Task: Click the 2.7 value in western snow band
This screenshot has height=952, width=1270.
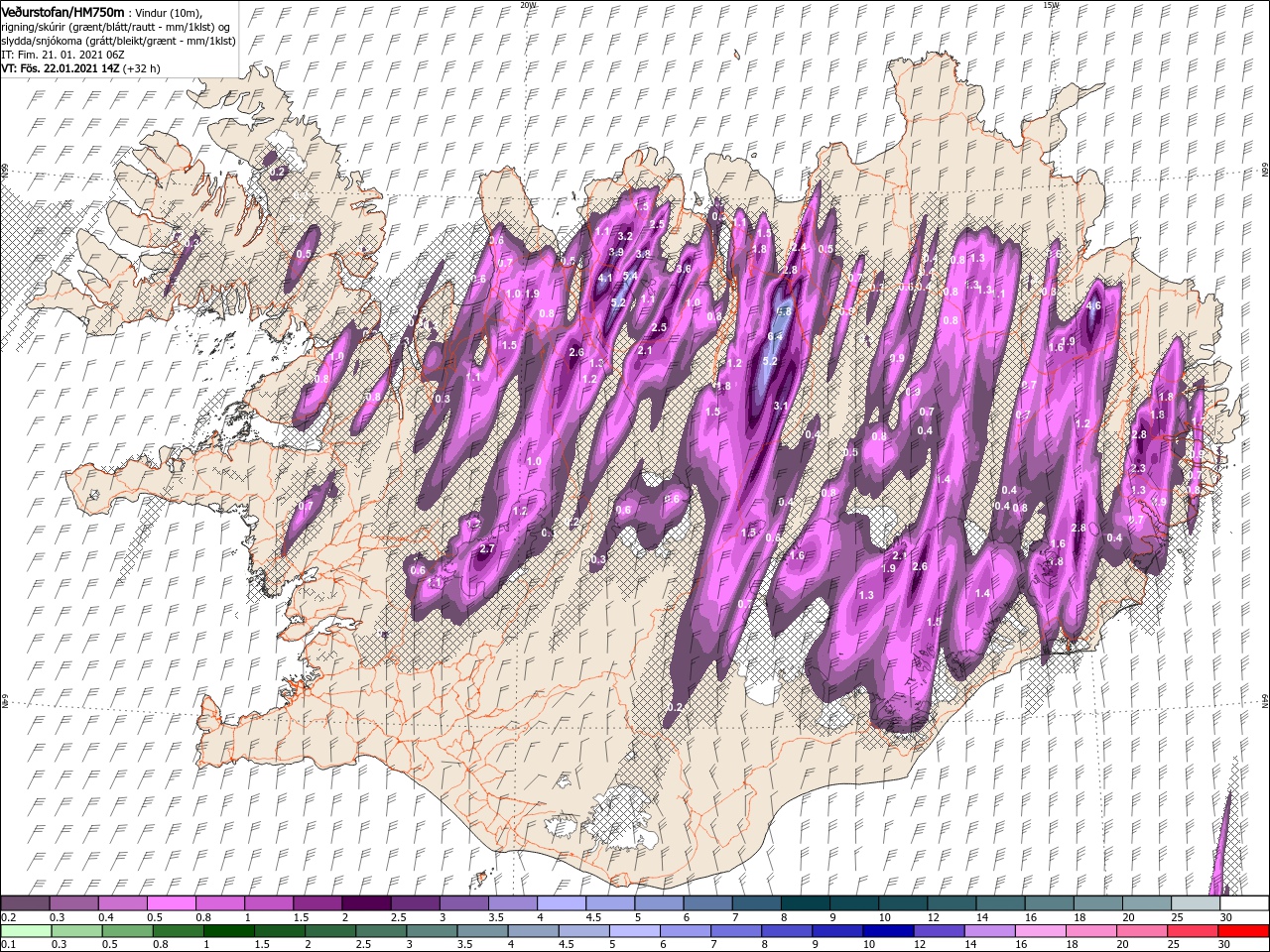Action: tap(486, 548)
